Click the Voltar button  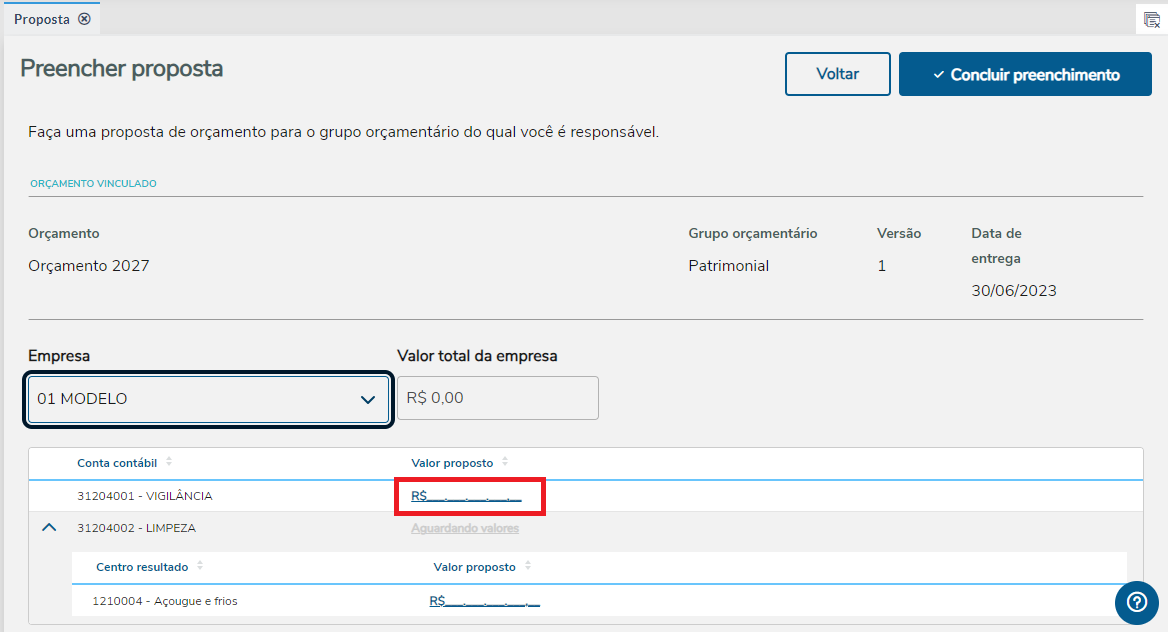coord(837,75)
